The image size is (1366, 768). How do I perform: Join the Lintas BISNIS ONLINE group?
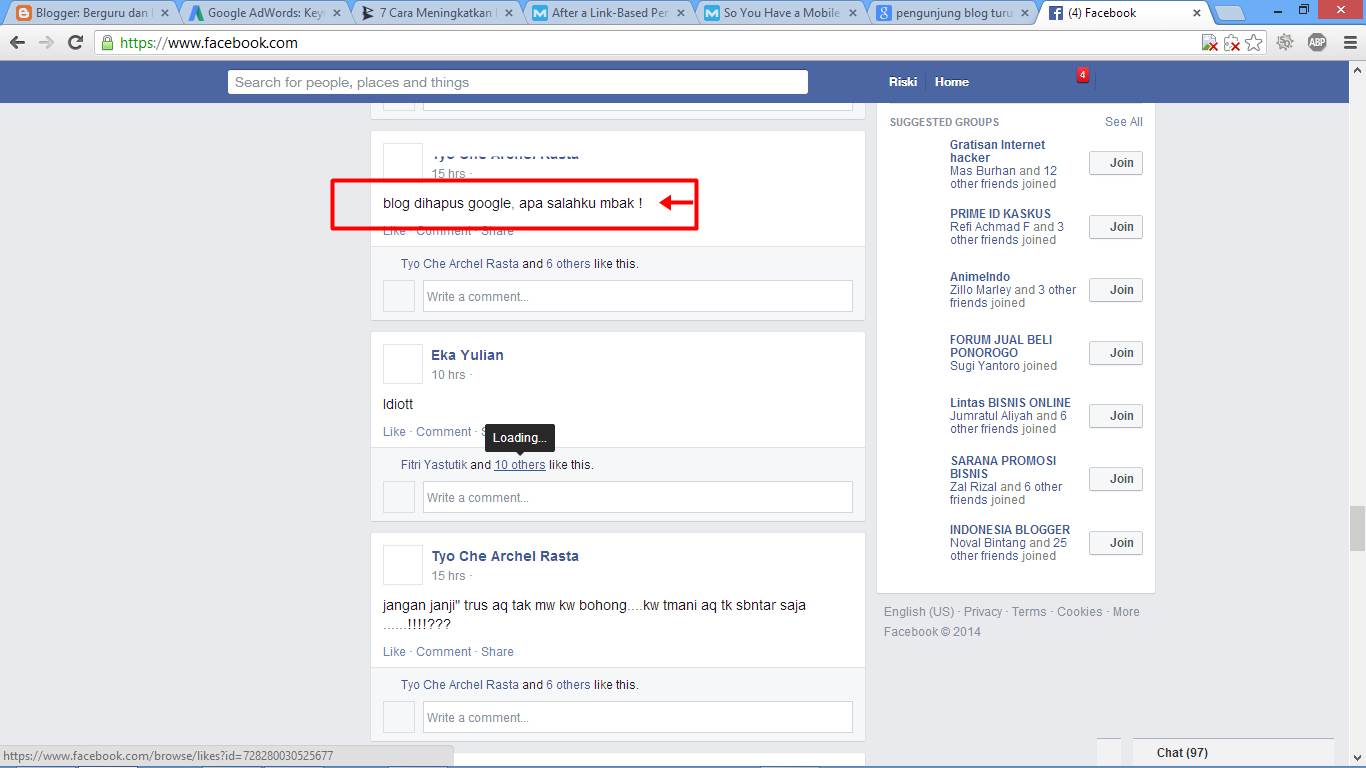[x=1116, y=416]
